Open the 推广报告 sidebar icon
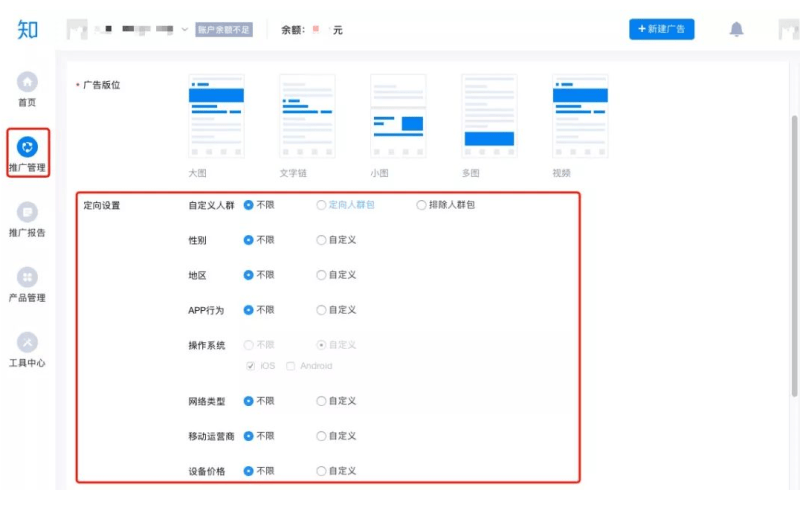 27,212
